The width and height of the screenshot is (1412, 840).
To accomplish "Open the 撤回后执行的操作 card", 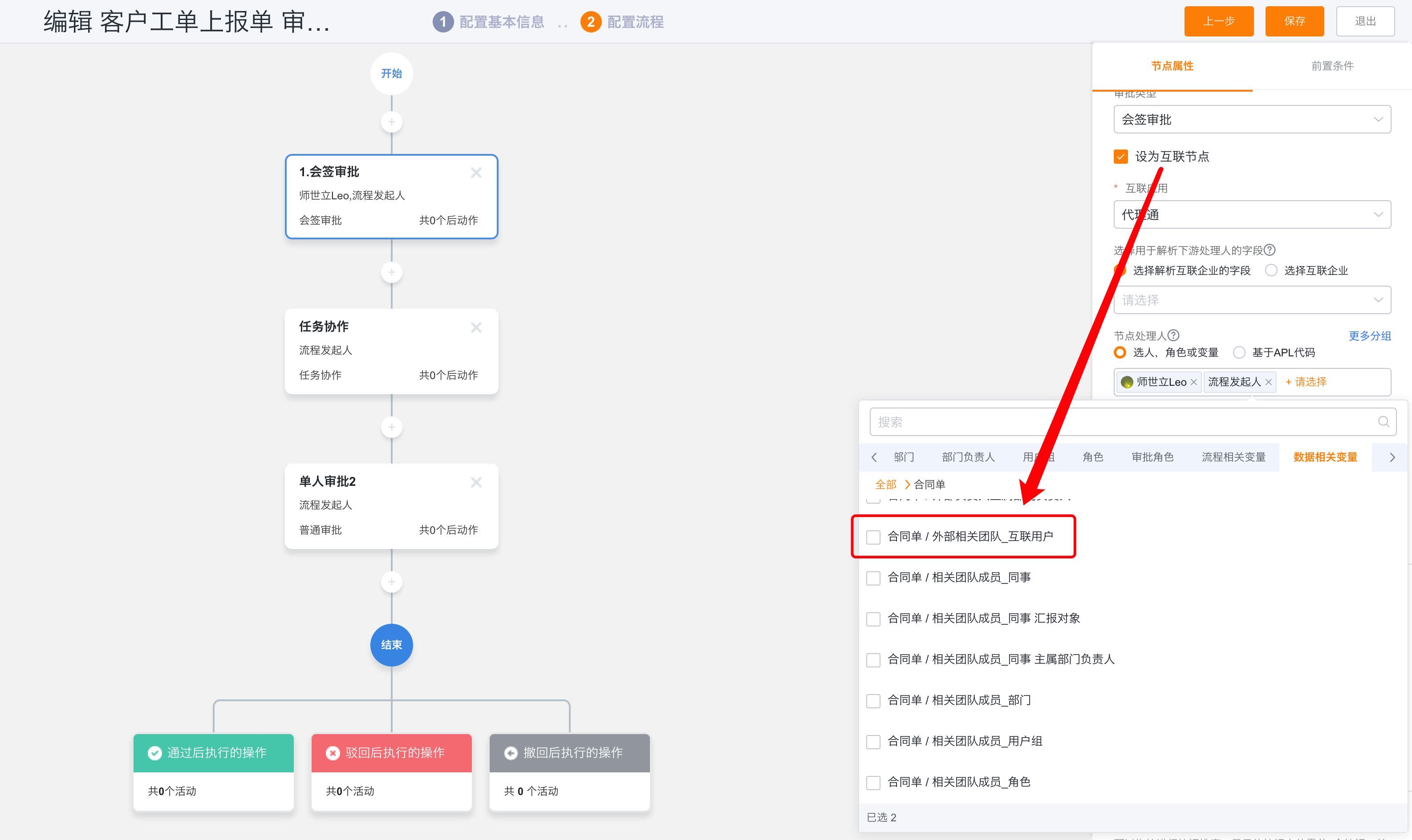I will [x=569, y=772].
